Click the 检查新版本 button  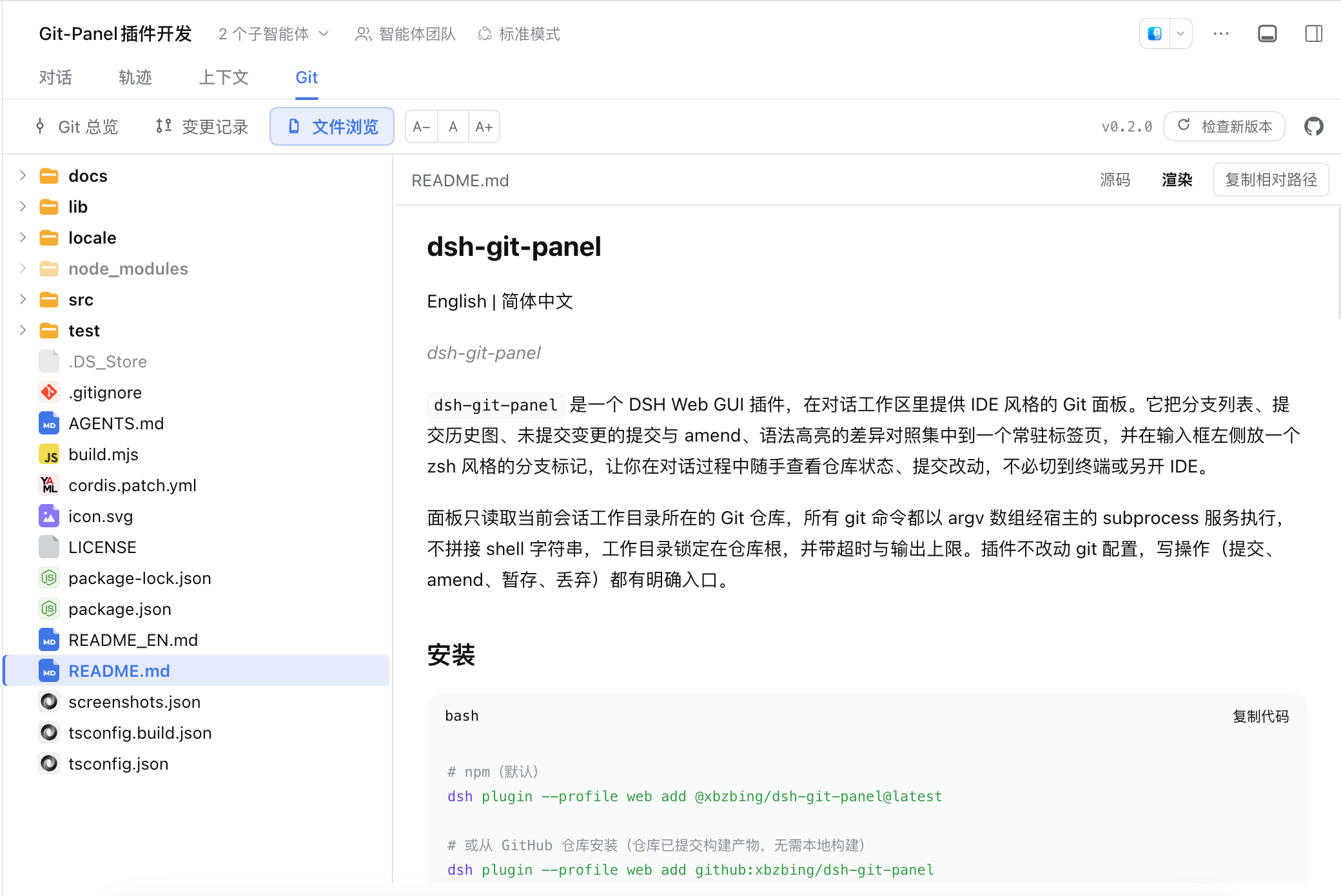tap(1224, 126)
